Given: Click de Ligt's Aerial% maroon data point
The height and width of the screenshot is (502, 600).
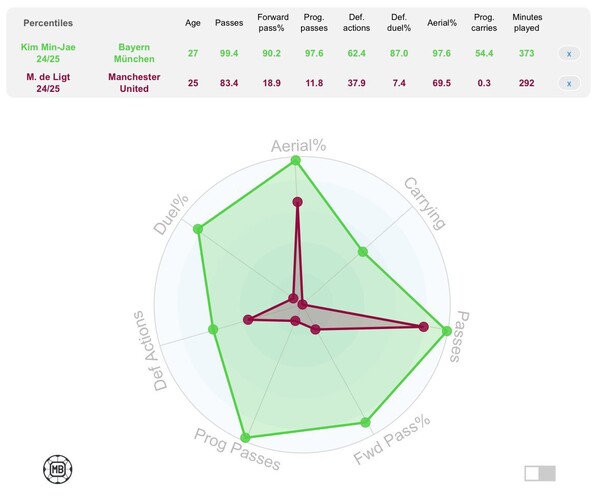Looking at the screenshot, I should coord(297,202).
